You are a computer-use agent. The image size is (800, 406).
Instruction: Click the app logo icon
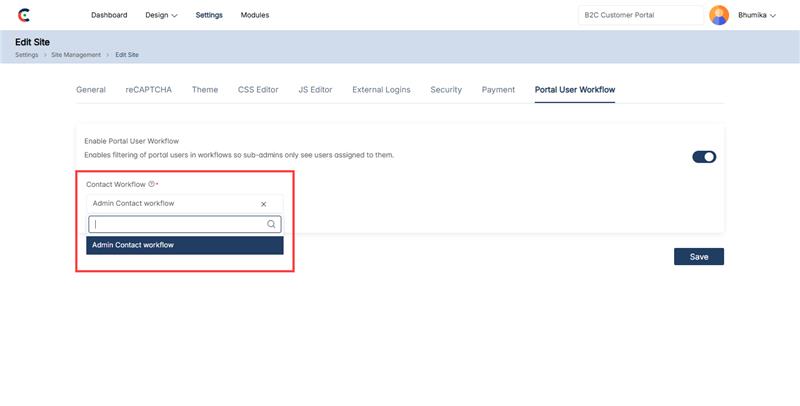(23, 15)
